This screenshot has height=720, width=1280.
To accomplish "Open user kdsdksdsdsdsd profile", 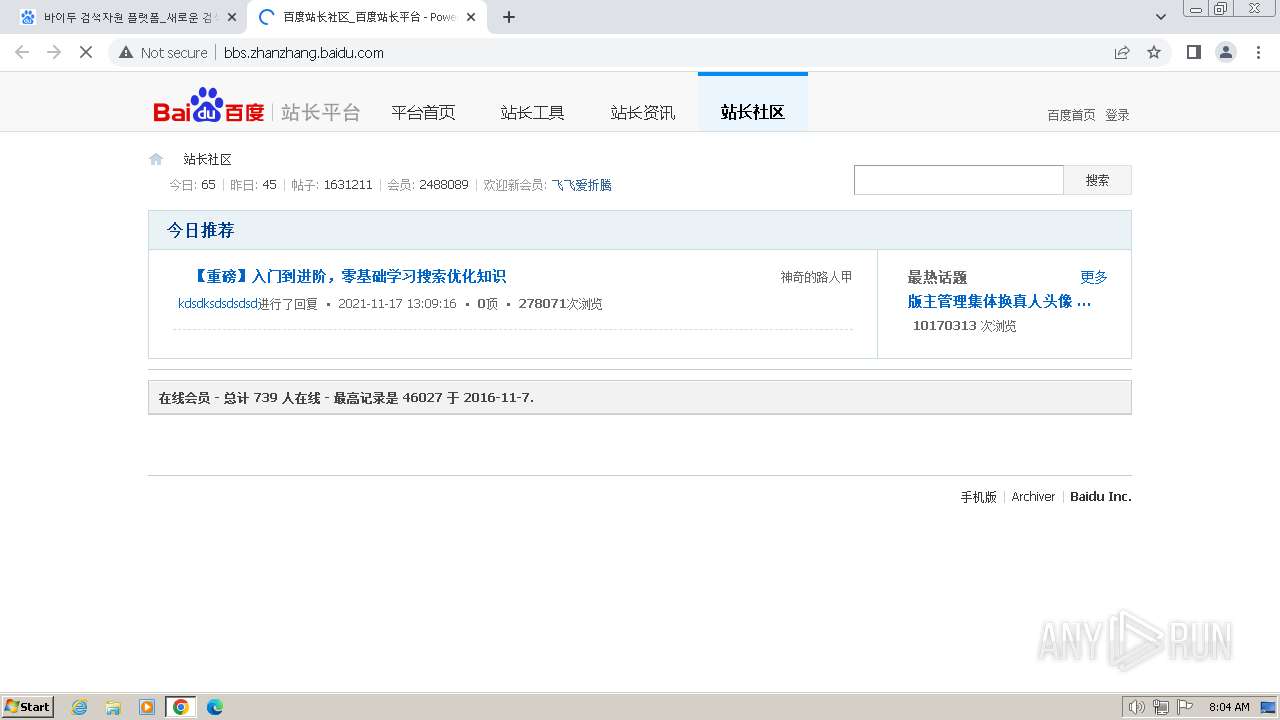I will 218,304.
